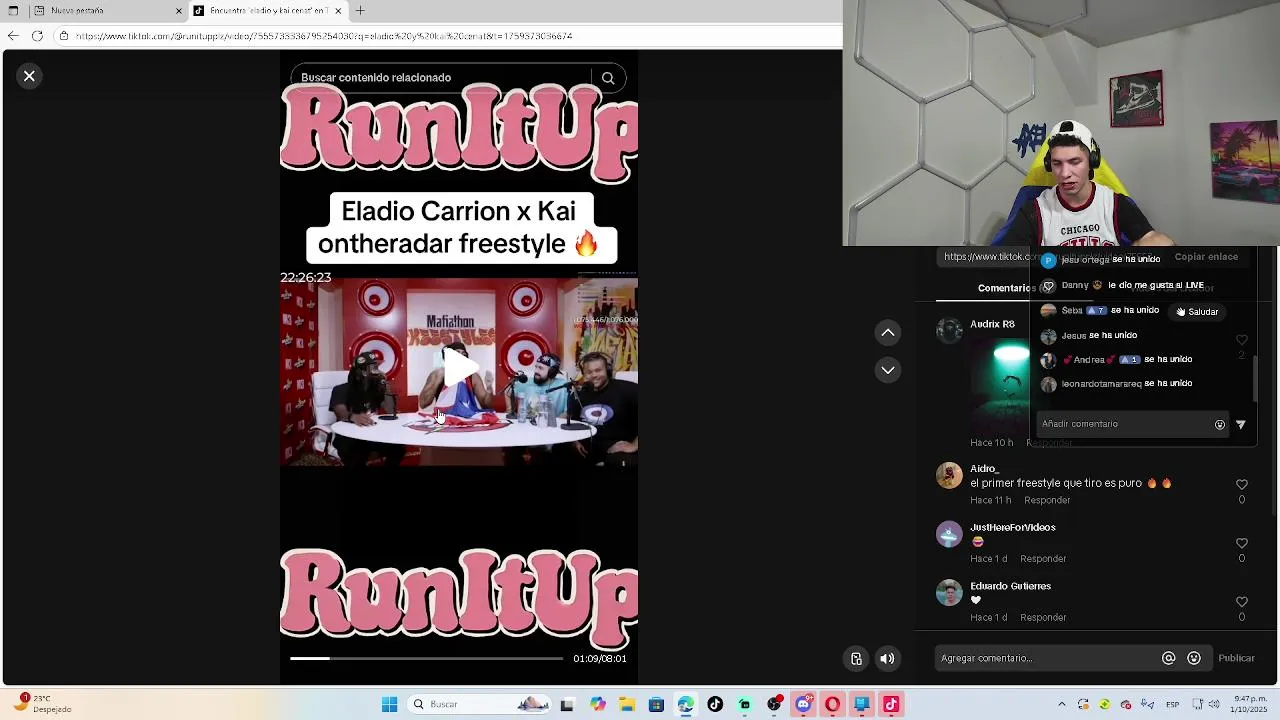Viewport: 1280px width, 720px height.
Task: Open Opera browser from the taskbar
Action: [x=832, y=704]
